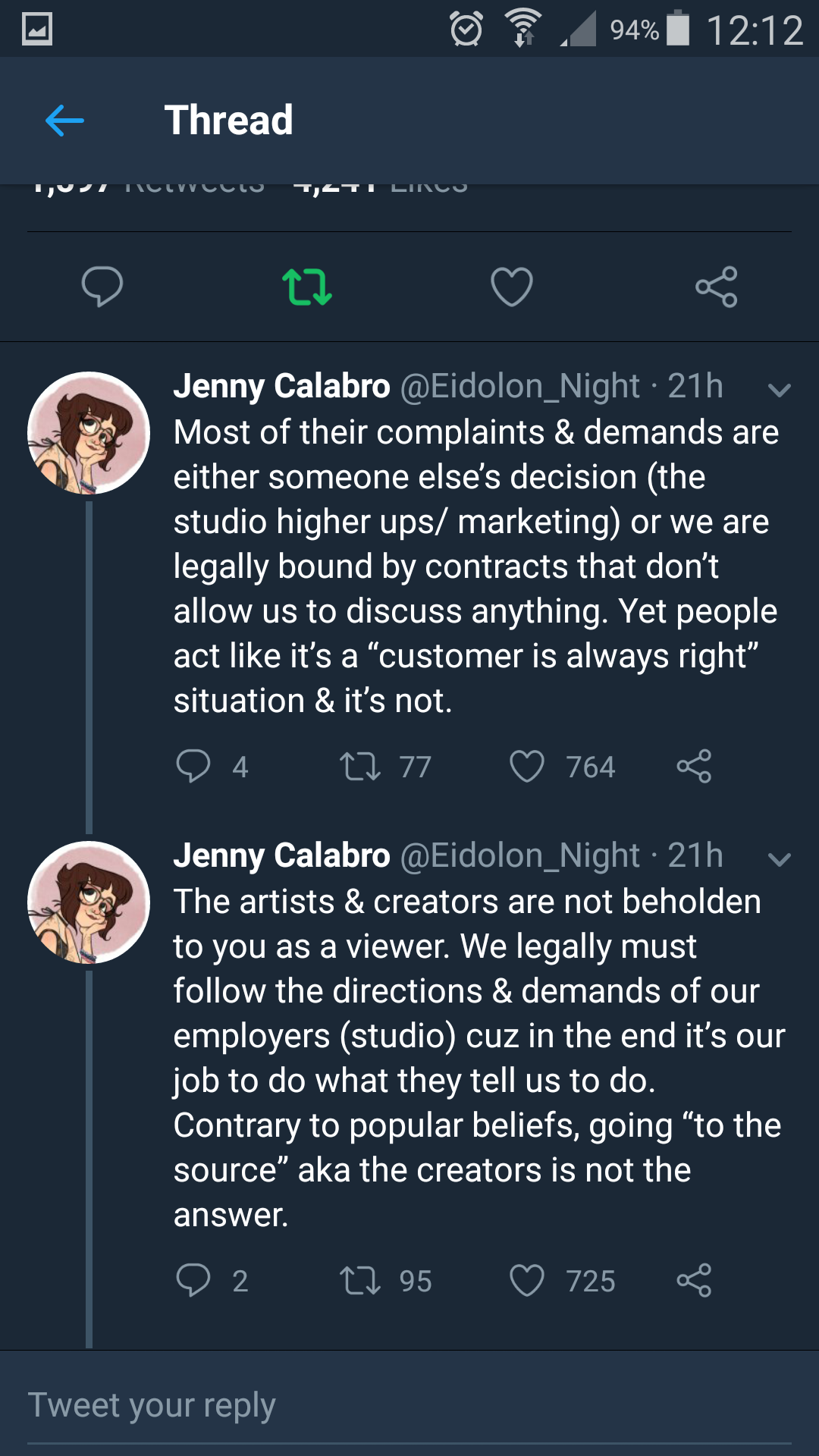Open Jenny Calabro's avatar on second reply
This screenshot has height=1456, width=819.
pyautogui.click(x=89, y=902)
